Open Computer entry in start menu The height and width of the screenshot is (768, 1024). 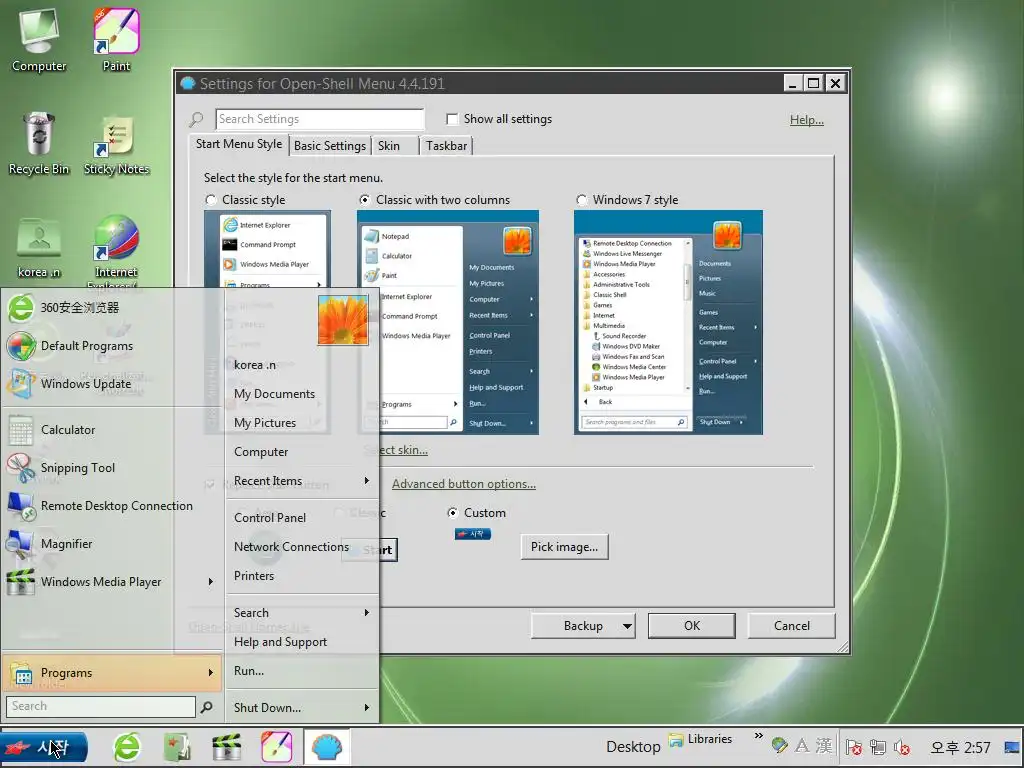click(302, 452)
